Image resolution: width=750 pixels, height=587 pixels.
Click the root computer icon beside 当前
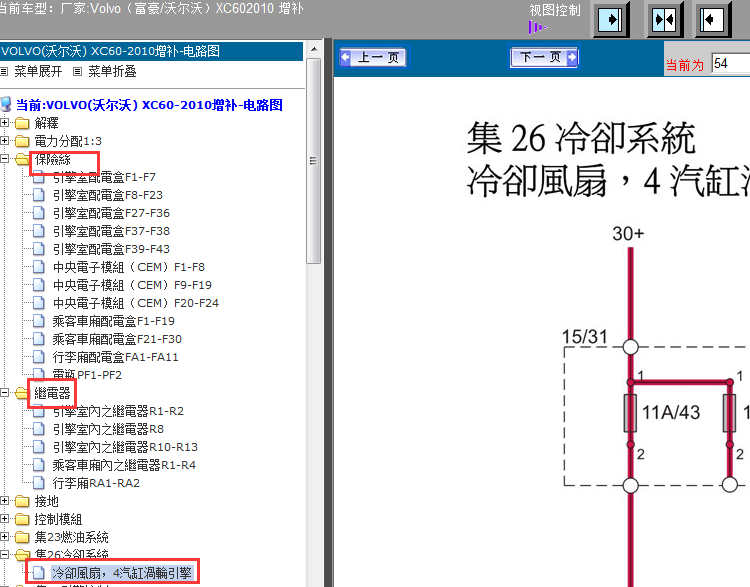tap(6, 105)
